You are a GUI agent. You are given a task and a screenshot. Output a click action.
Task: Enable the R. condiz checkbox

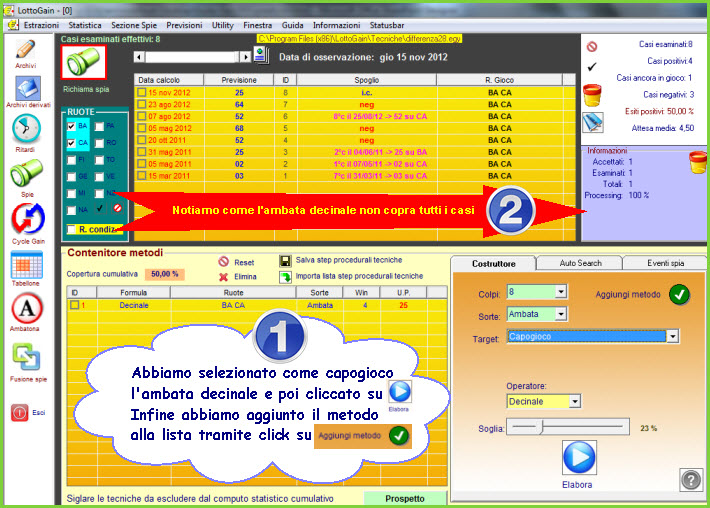tap(71, 229)
